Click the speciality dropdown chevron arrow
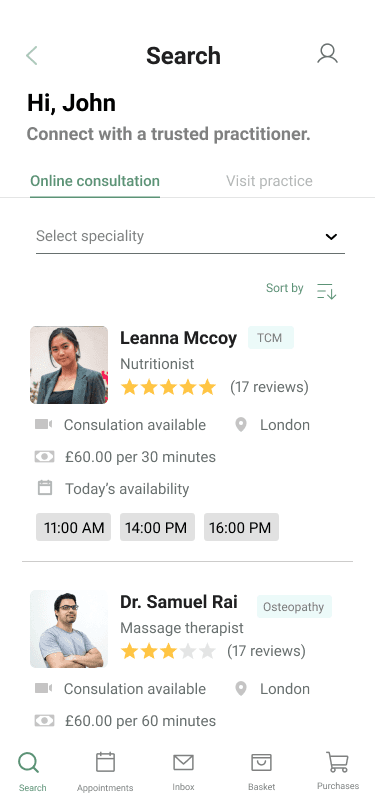 click(x=331, y=237)
